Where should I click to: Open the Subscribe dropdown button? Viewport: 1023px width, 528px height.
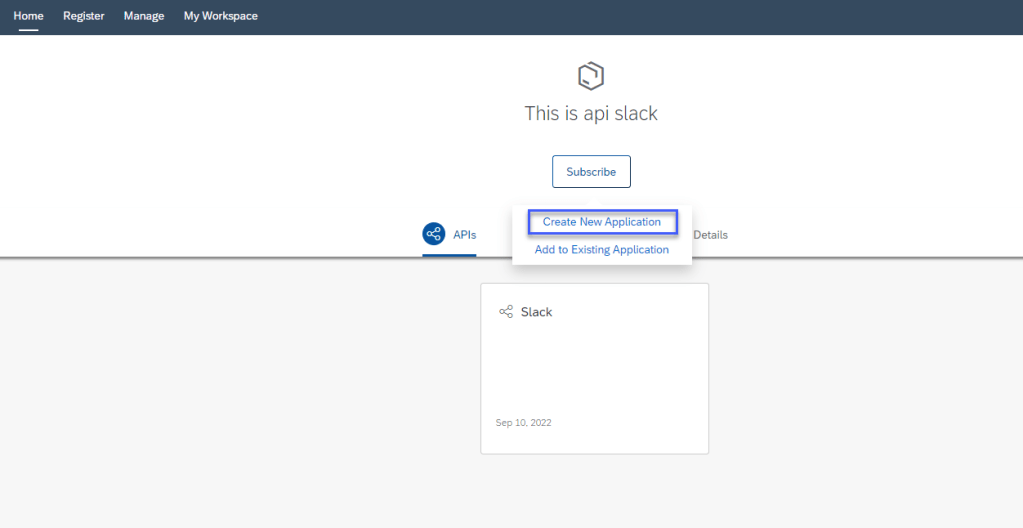591,172
